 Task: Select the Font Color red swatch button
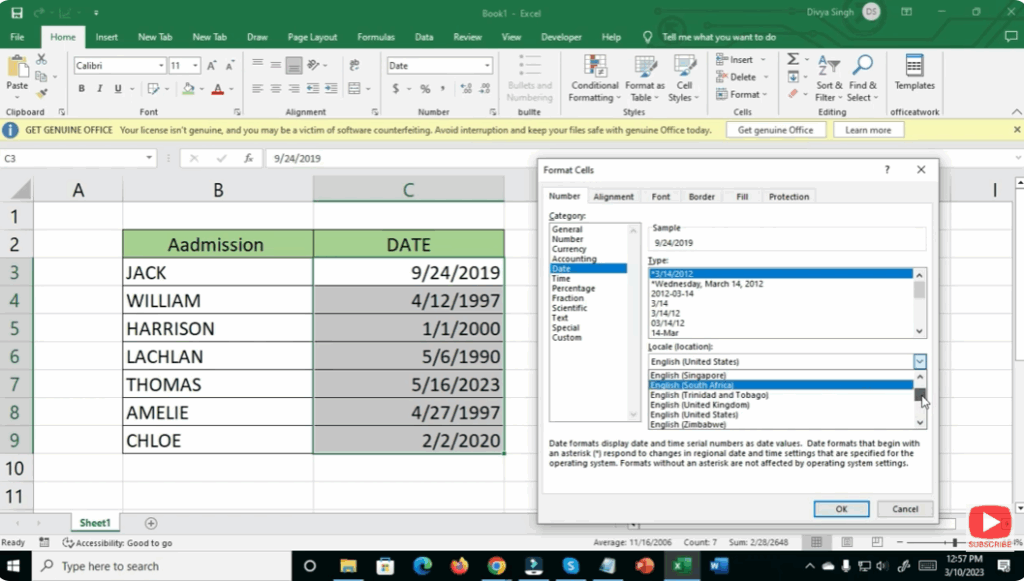[217, 89]
